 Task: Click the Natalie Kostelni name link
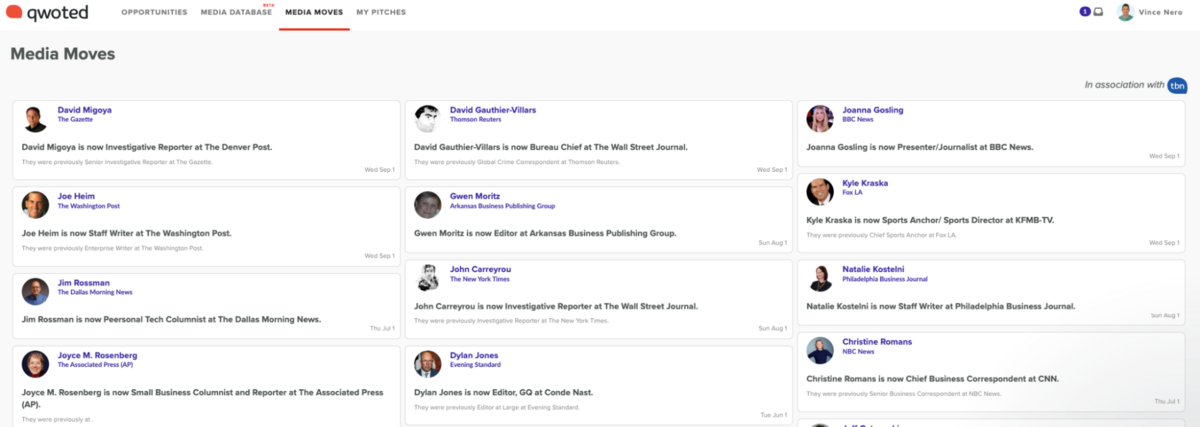[x=873, y=269]
